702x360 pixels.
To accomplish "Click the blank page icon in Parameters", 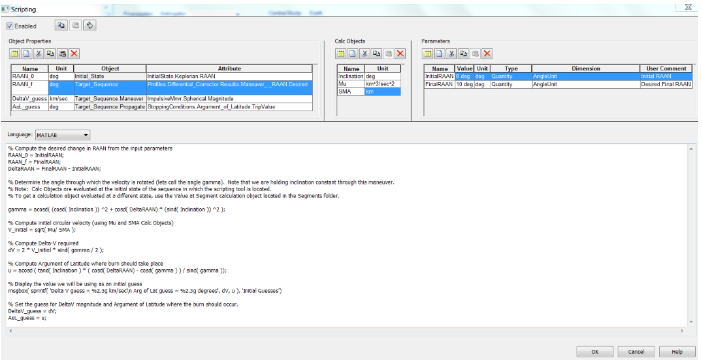I will [x=440, y=54].
